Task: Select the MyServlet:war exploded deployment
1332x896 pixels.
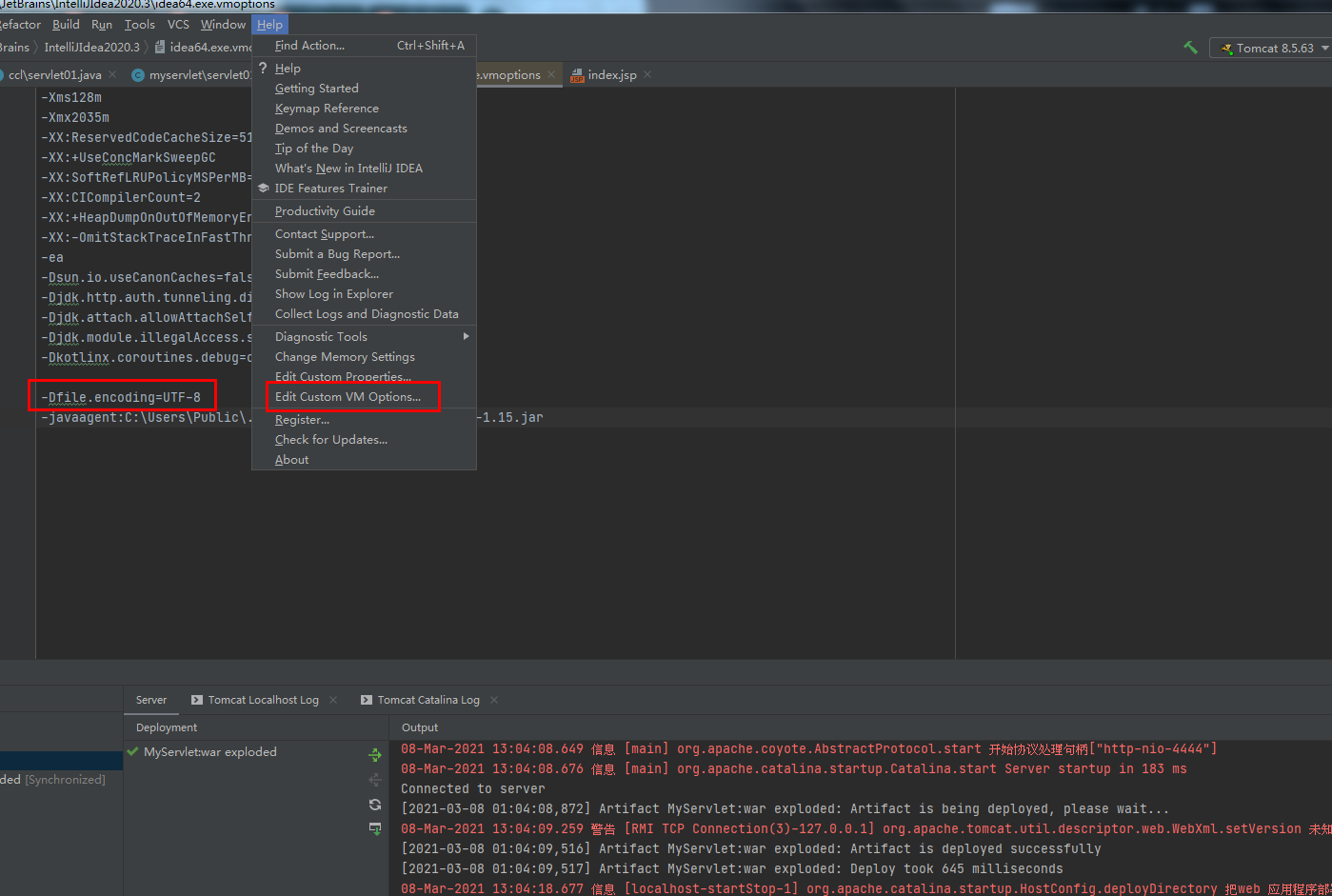Action: tap(209, 751)
